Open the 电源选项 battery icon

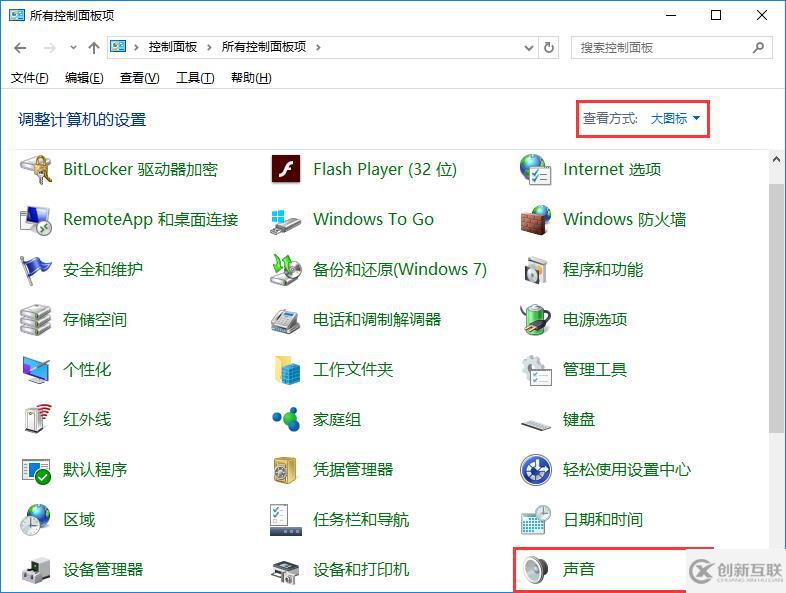click(x=535, y=319)
